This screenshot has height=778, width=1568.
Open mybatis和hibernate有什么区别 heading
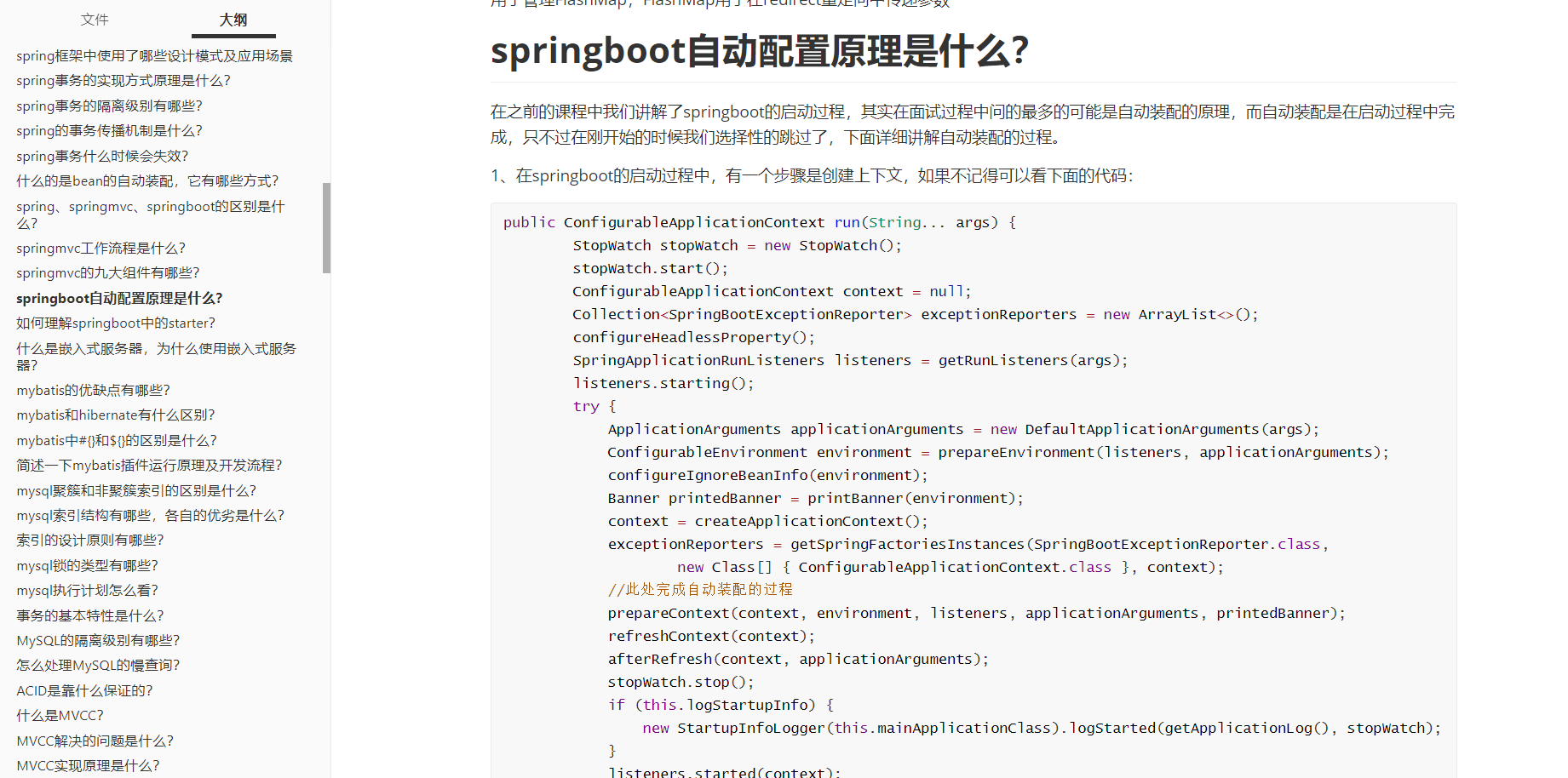tap(116, 415)
